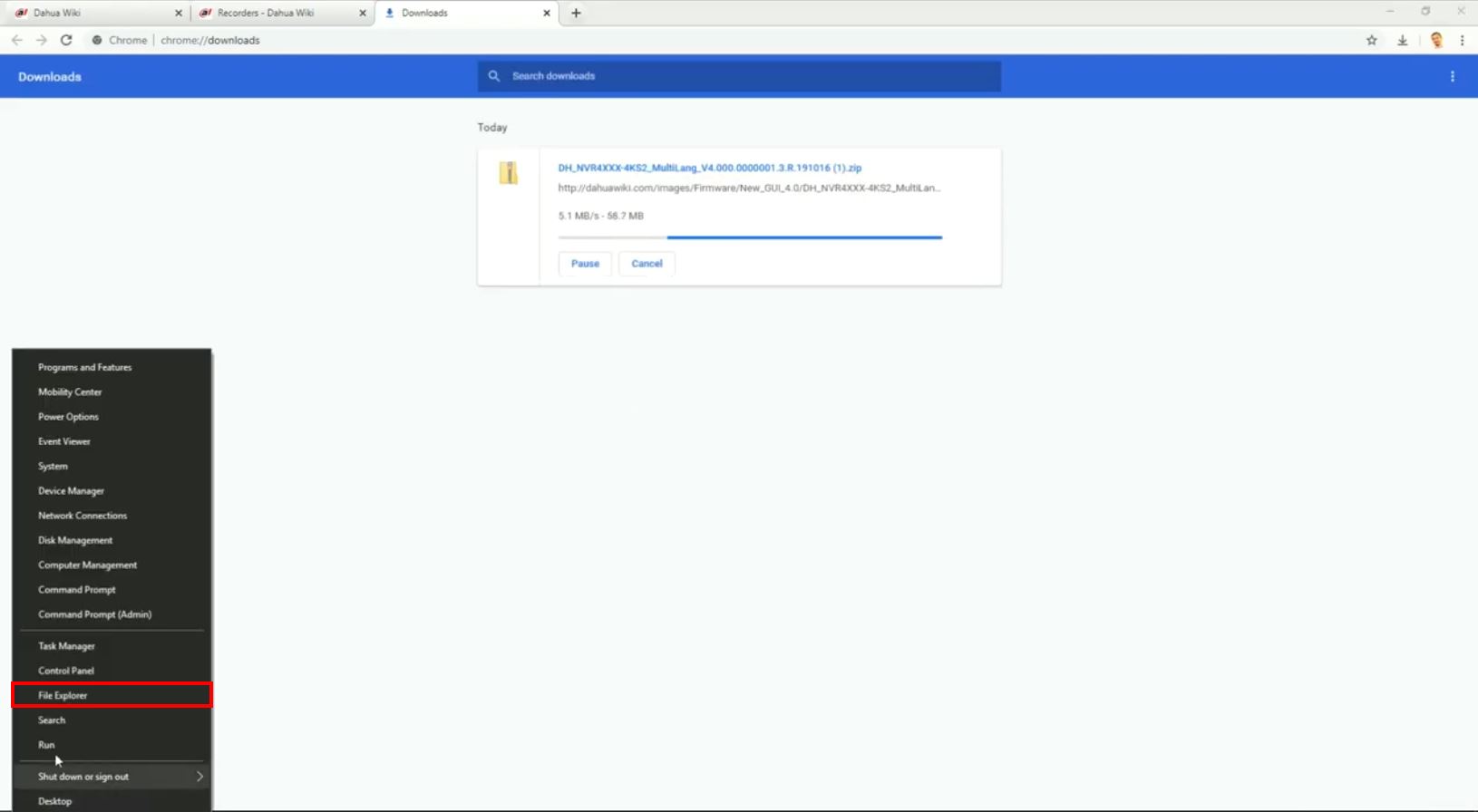The height and width of the screenshot is (812, 1478).
Task: Open the System entry
Action: (x=112, y=466)
